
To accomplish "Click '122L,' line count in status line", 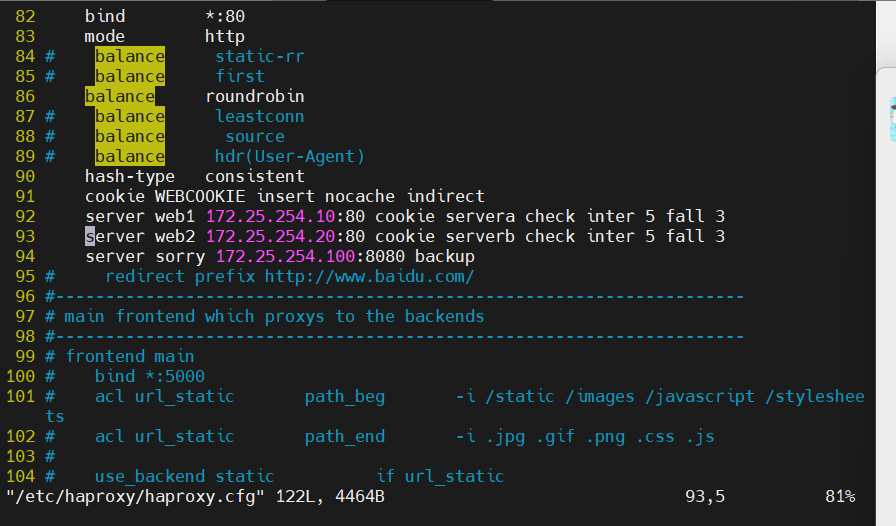I will 300,496.
